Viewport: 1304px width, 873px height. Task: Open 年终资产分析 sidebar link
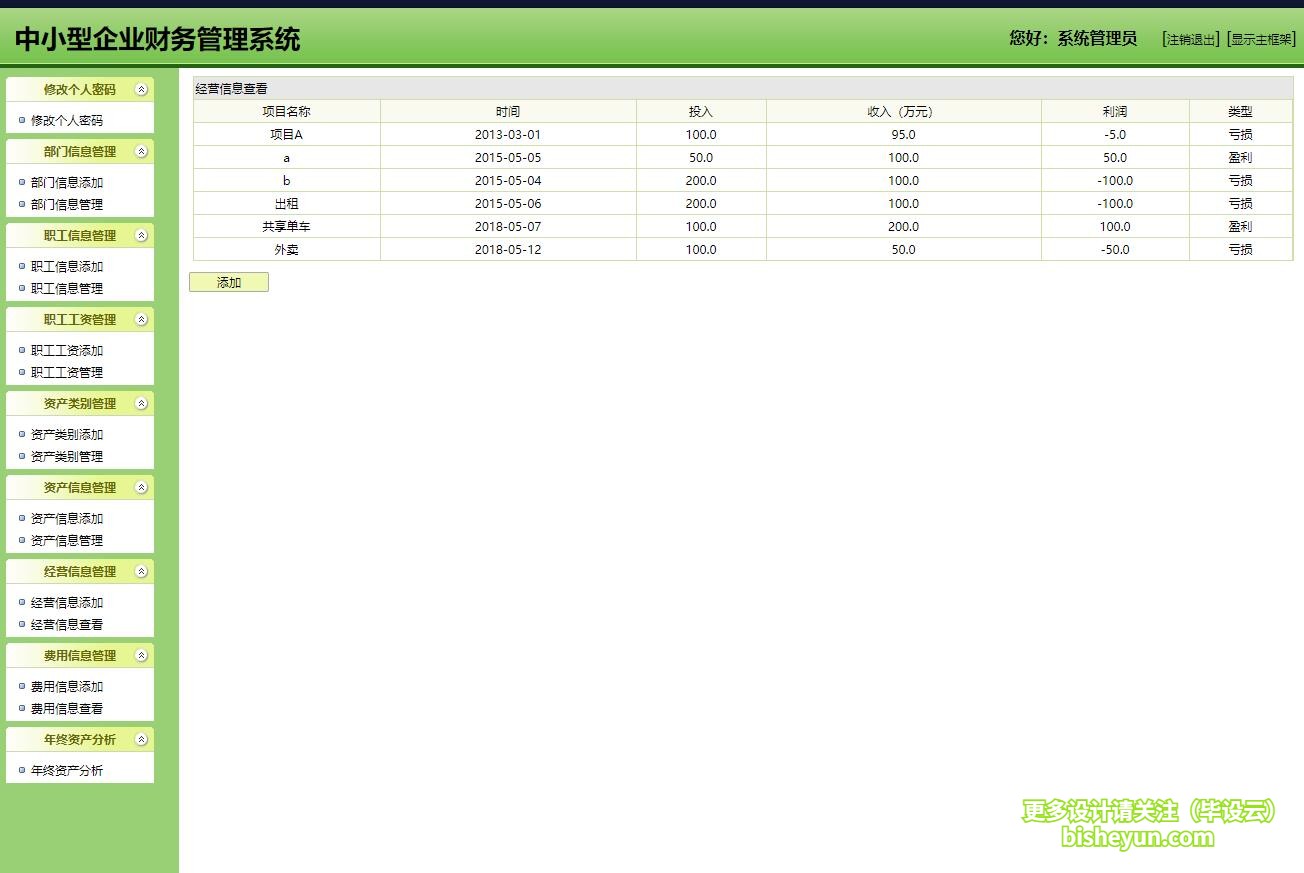67,771
